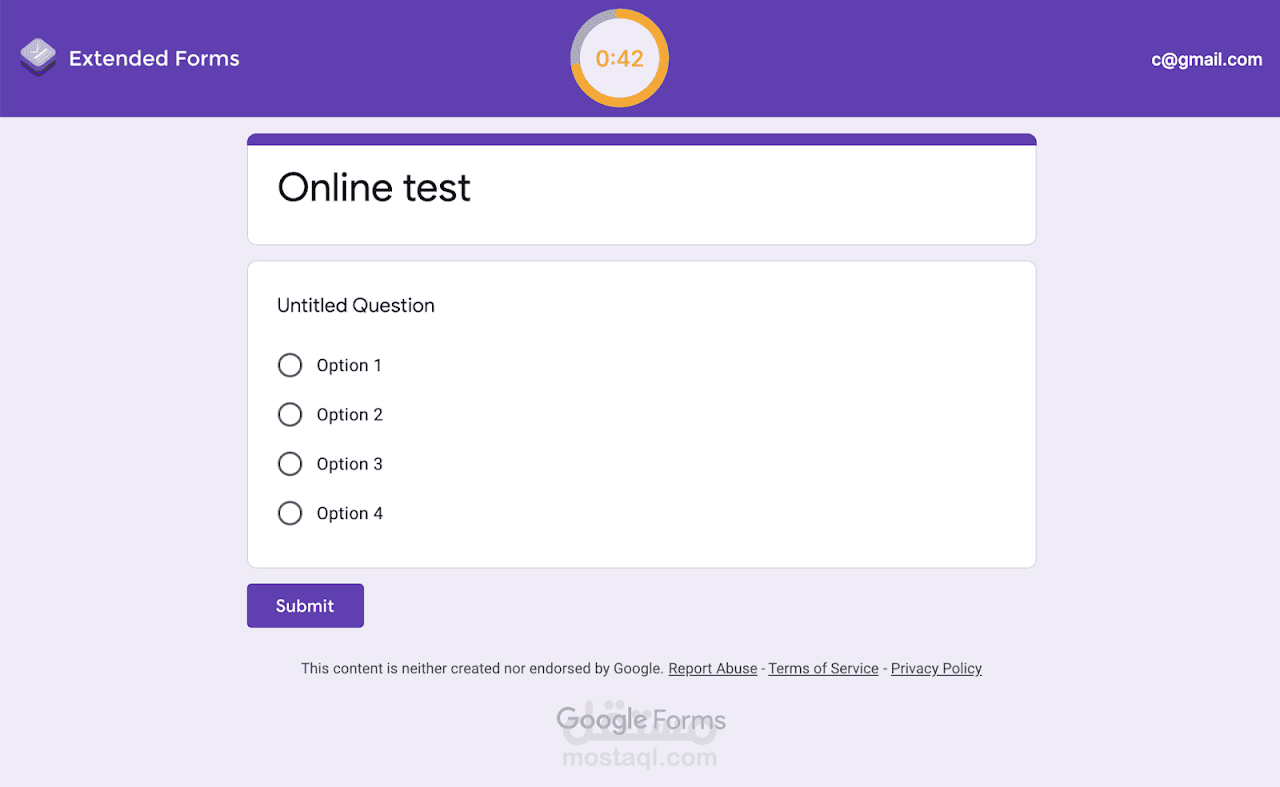Screen dimensions: 1280x787
Task: Mark the Option 3 radio button
Action: point(290,464)
